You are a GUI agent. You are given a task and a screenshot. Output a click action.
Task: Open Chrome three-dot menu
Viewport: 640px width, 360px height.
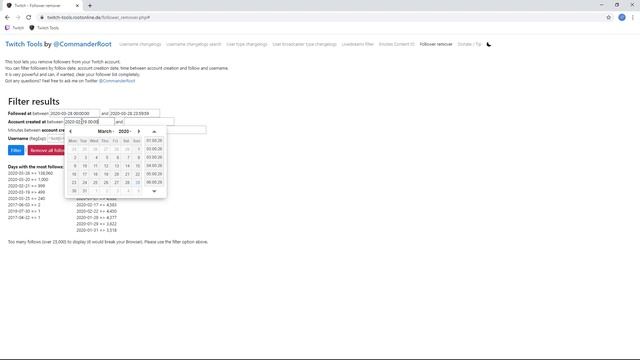[633, 18]
